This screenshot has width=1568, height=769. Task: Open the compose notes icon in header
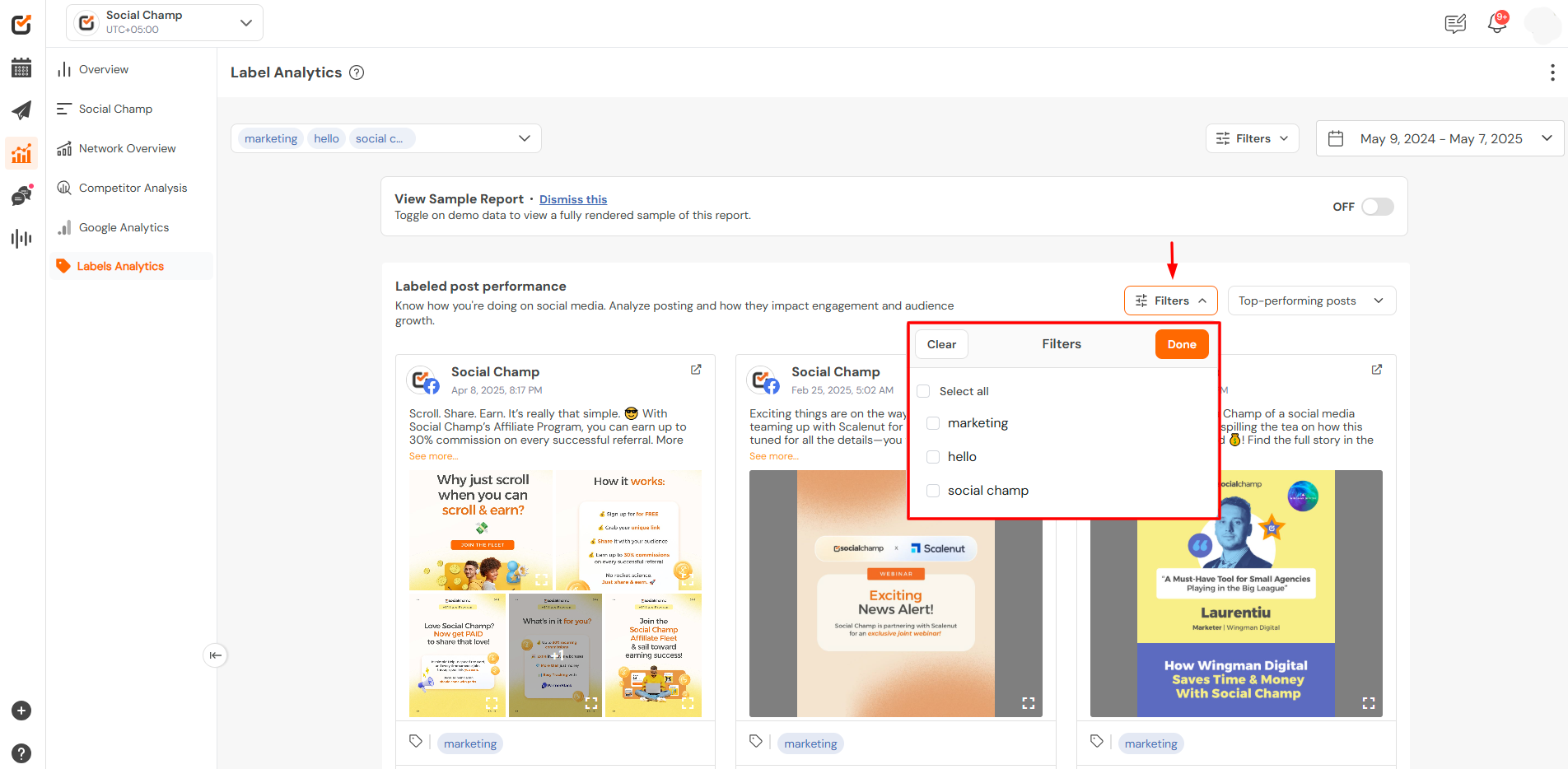1455,24
